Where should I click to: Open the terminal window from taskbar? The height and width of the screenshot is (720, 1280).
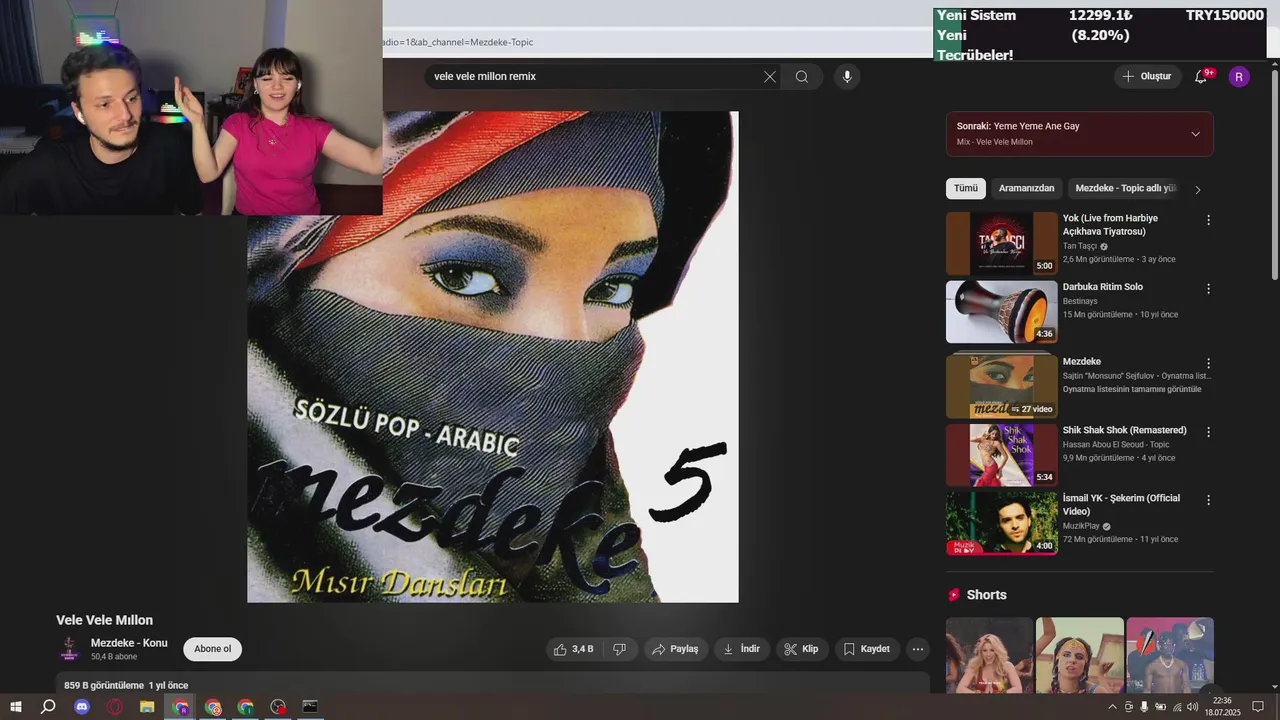310,707
